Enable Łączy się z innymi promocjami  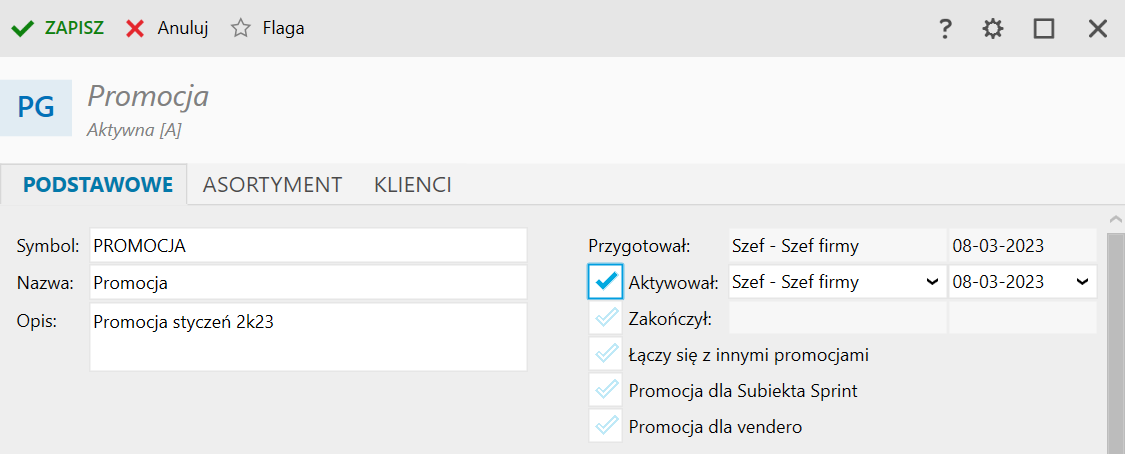coord(606,354)
